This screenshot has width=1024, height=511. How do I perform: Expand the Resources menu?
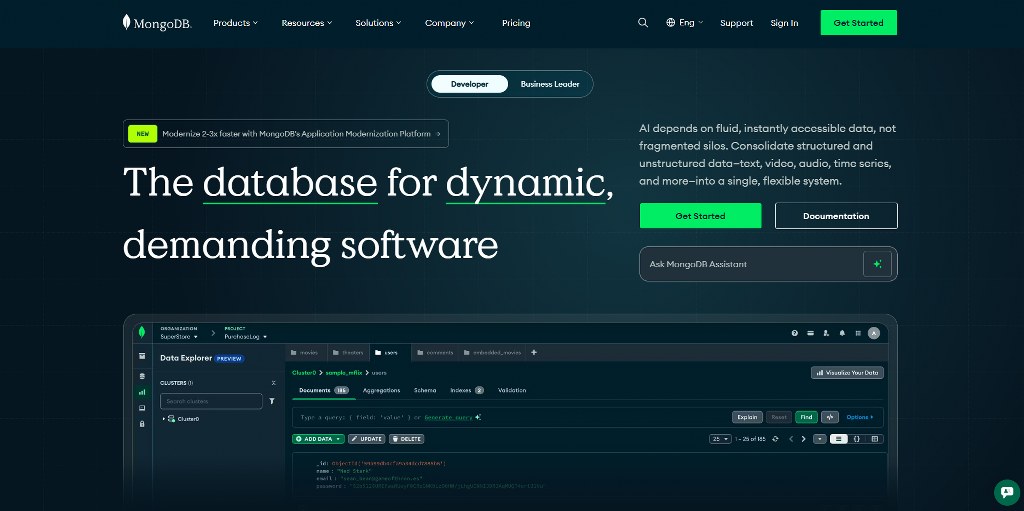pyautogui.click(x=306, y=23)
